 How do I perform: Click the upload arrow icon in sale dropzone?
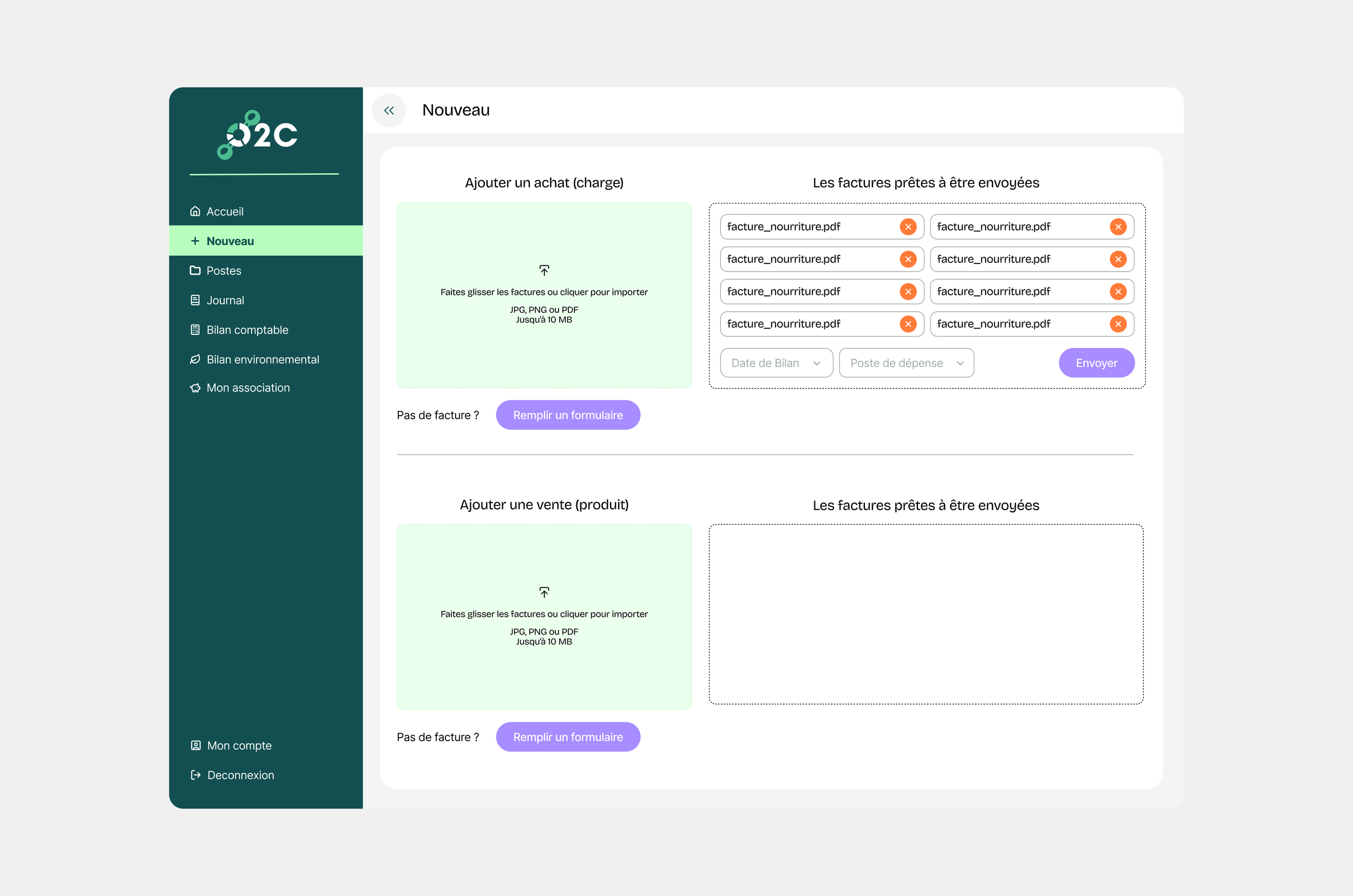[x=544, y=592]
